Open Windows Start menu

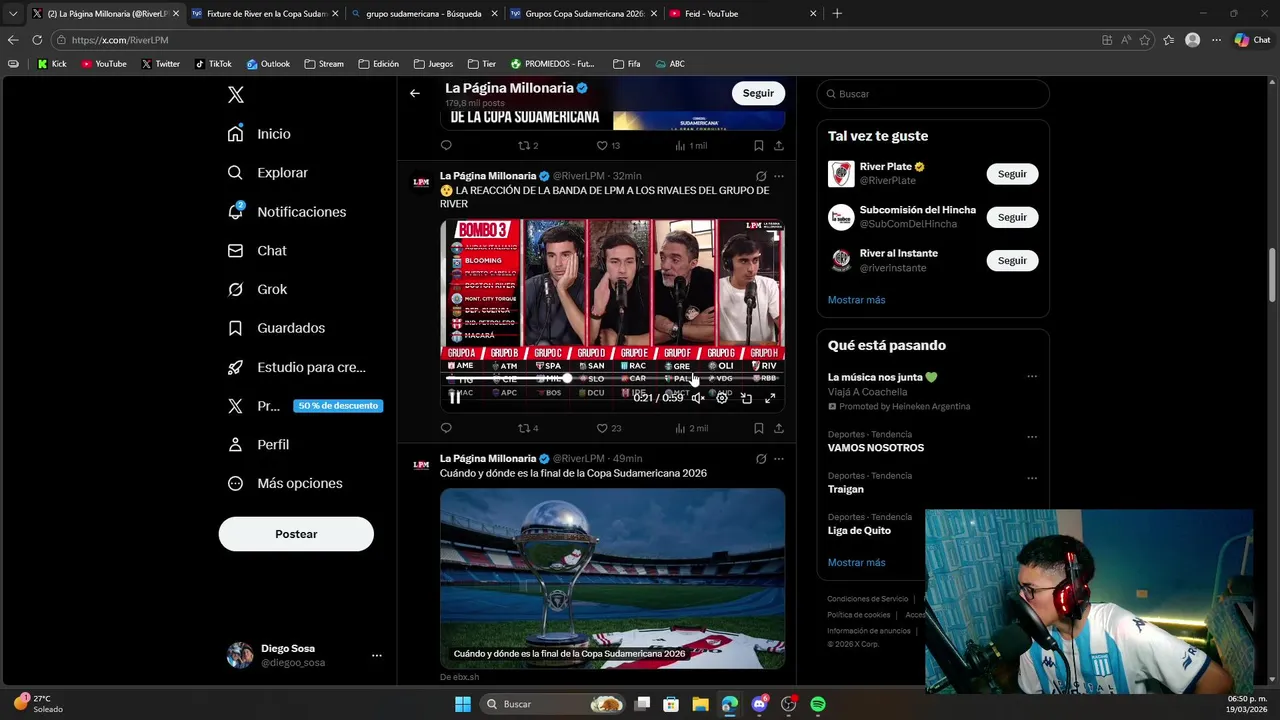(x=462, y=704)
